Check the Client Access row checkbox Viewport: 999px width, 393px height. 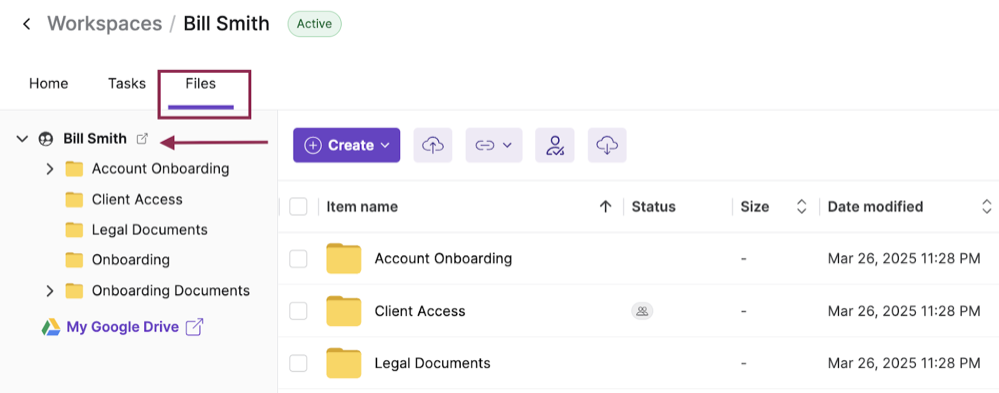click(298, 311)
